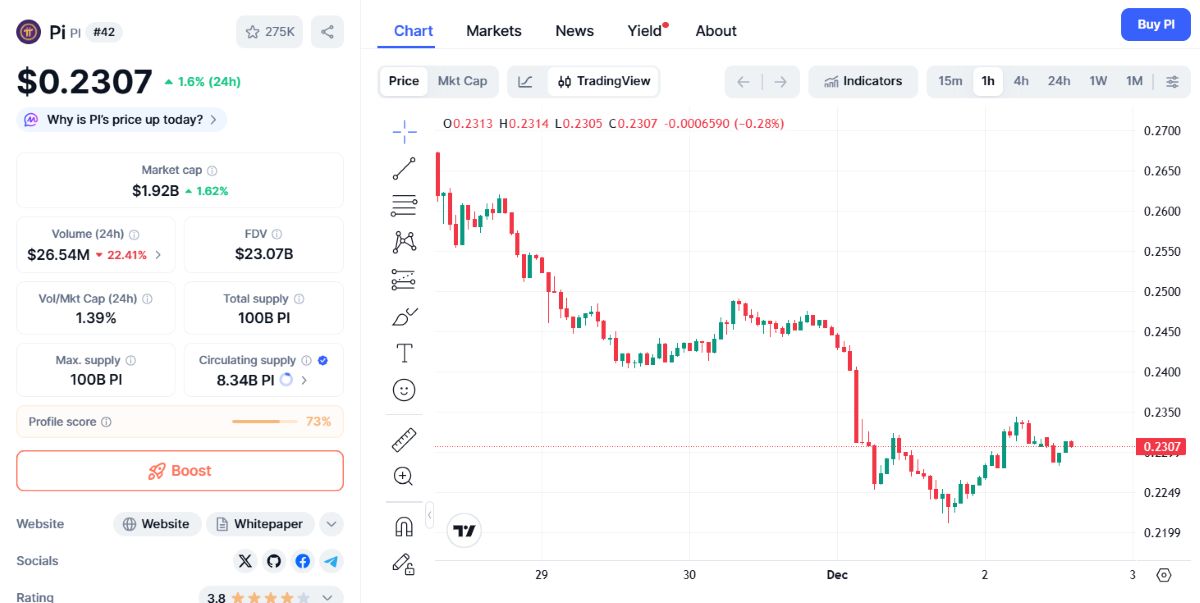Open the chart settings sliders icon
This screenshot has height=603, width=1200.
1172,81
